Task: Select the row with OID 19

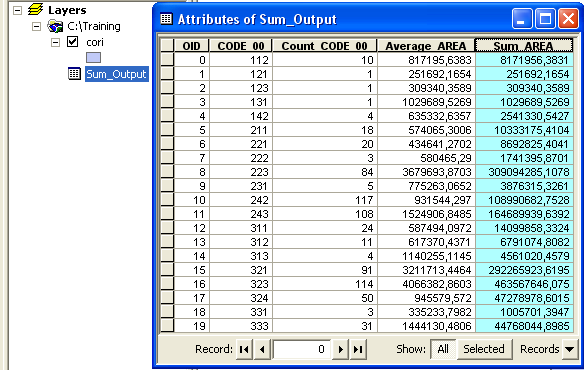Action: pos(167,326)
